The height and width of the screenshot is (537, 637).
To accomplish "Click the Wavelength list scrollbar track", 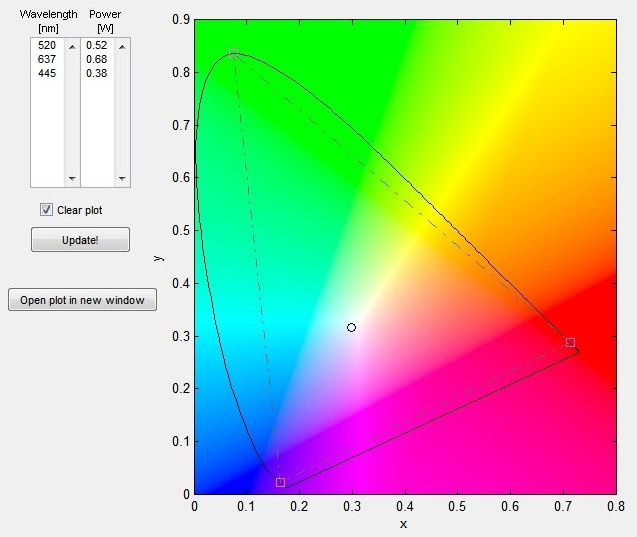I will pos(71,112).
